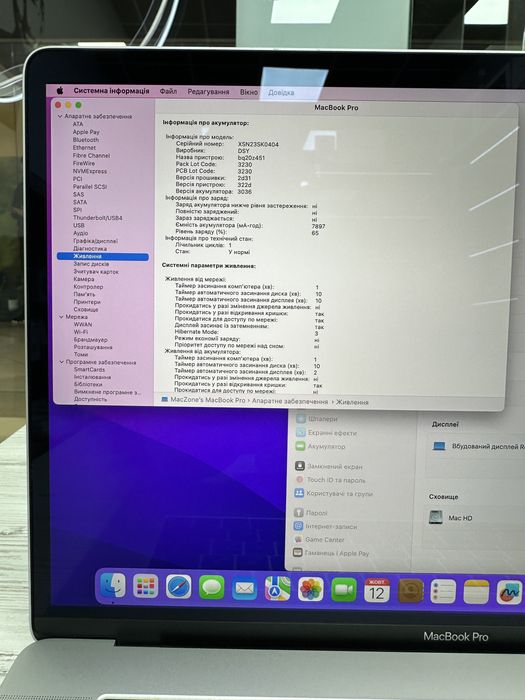Click the serial number XSN23SK0404 value
525x700 pixels.
click(258, 144)
